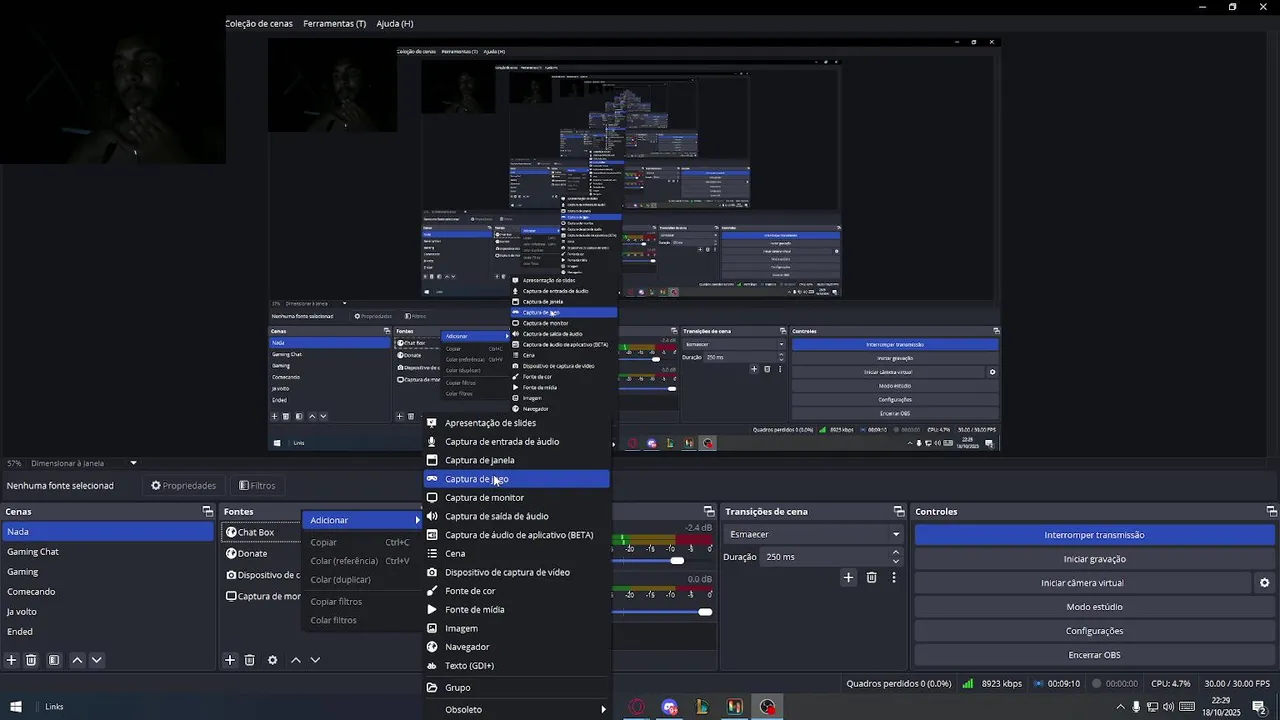1280x720 pixels.
Task: Open Windows notification center icon
Action: coord(1259,707)
